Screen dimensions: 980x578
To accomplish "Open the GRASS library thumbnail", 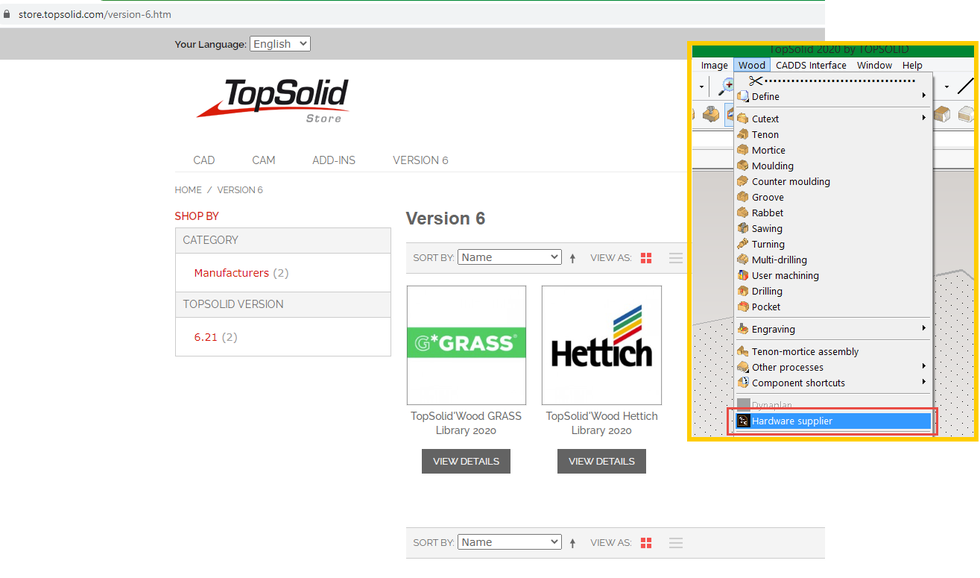I will pos(466,345).
